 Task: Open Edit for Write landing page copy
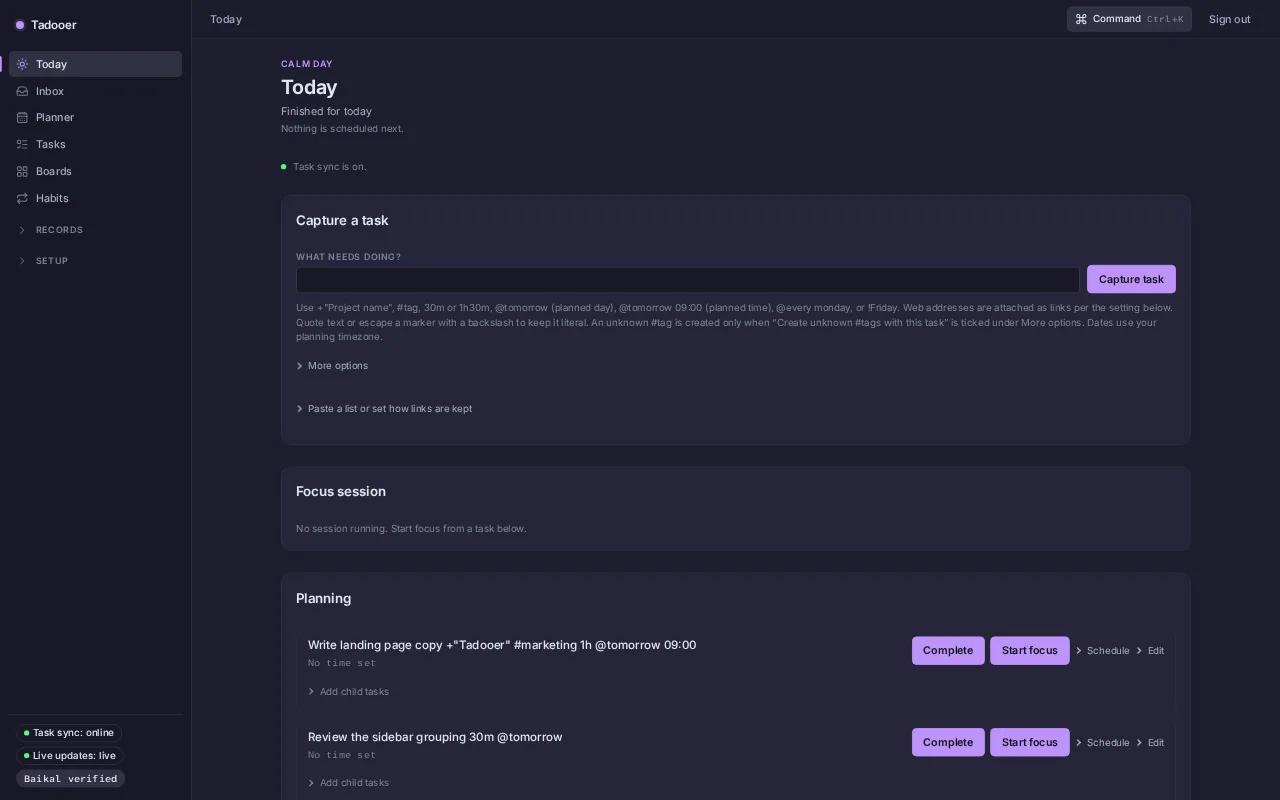pos(1149,651)
